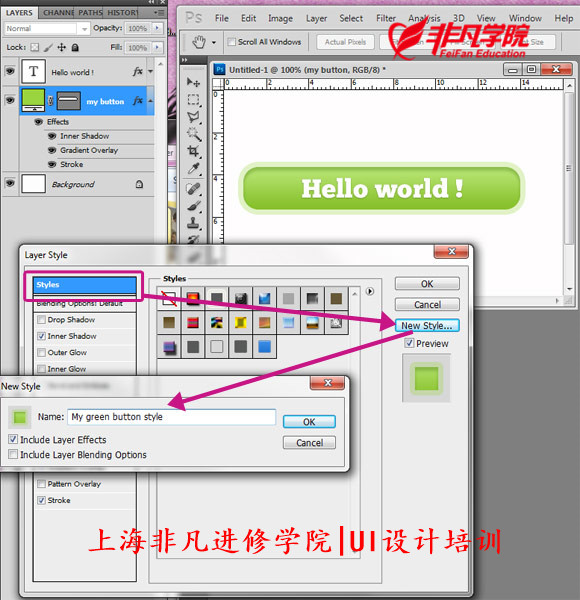580x600 pixels.
Task: Hide the Hello world text layer
Action: 10,71
